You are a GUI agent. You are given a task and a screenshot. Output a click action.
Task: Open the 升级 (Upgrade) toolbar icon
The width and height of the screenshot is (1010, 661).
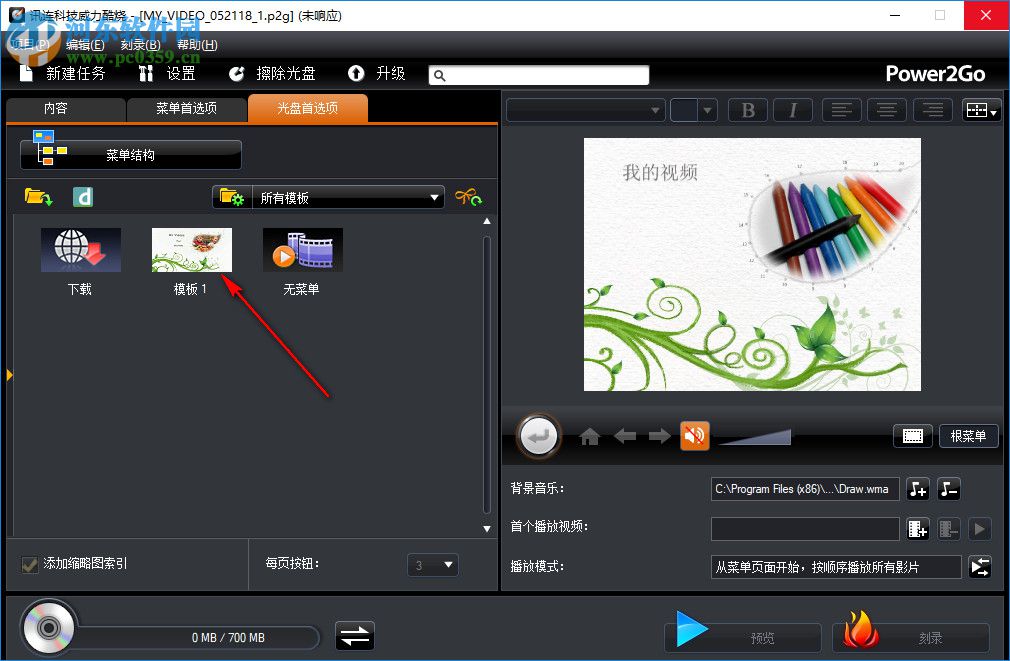coord(358,73)
